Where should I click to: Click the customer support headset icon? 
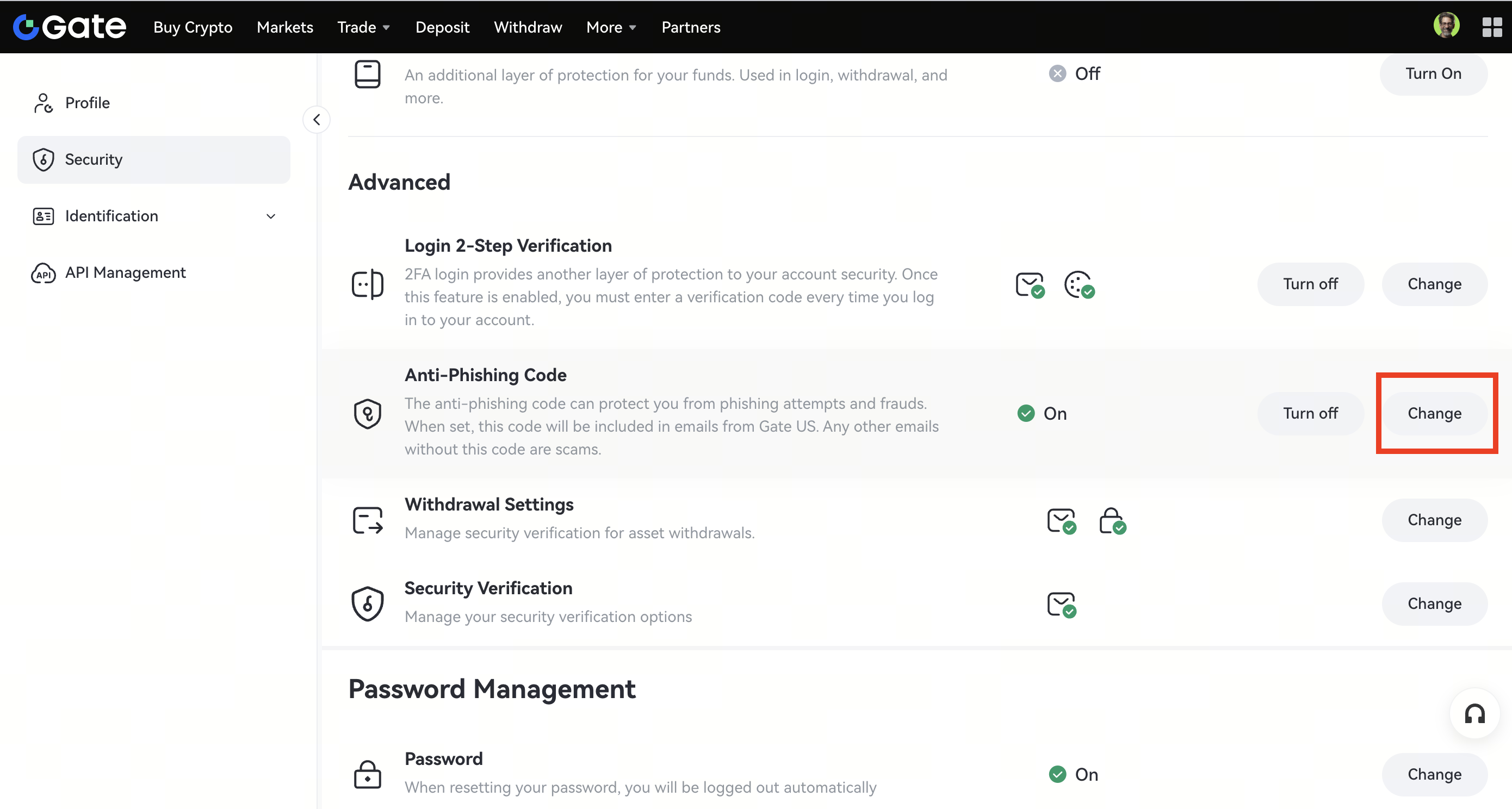[1474, 714]
